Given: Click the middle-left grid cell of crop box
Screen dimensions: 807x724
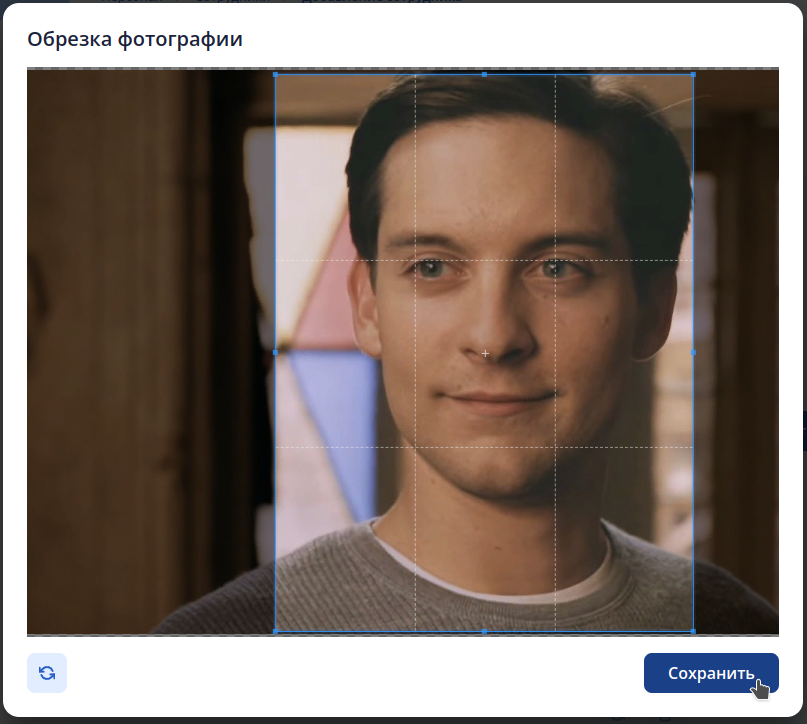Looking at the screenshot, I should click(x=344, y=353).
